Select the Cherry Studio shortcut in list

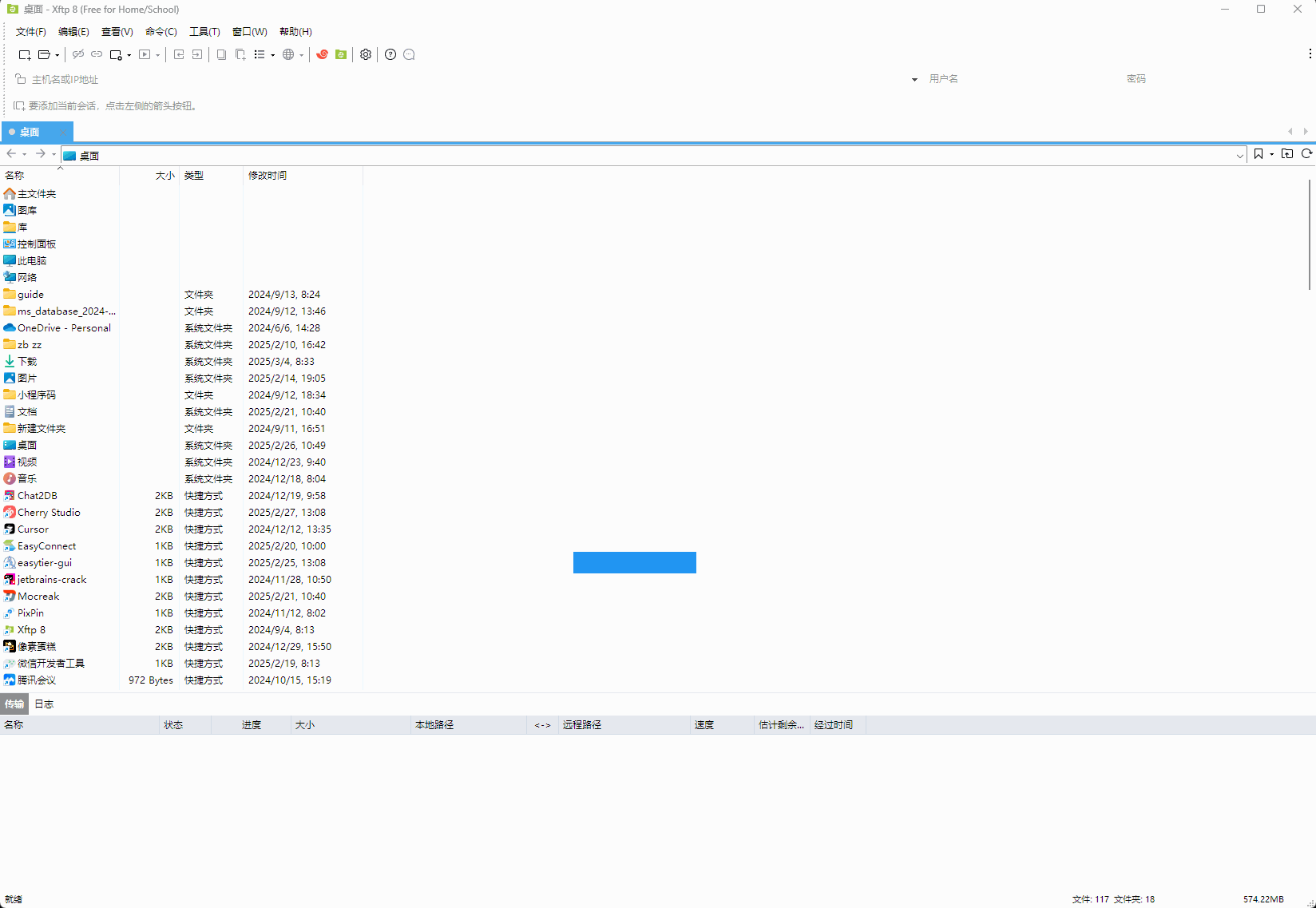[49, 513]
